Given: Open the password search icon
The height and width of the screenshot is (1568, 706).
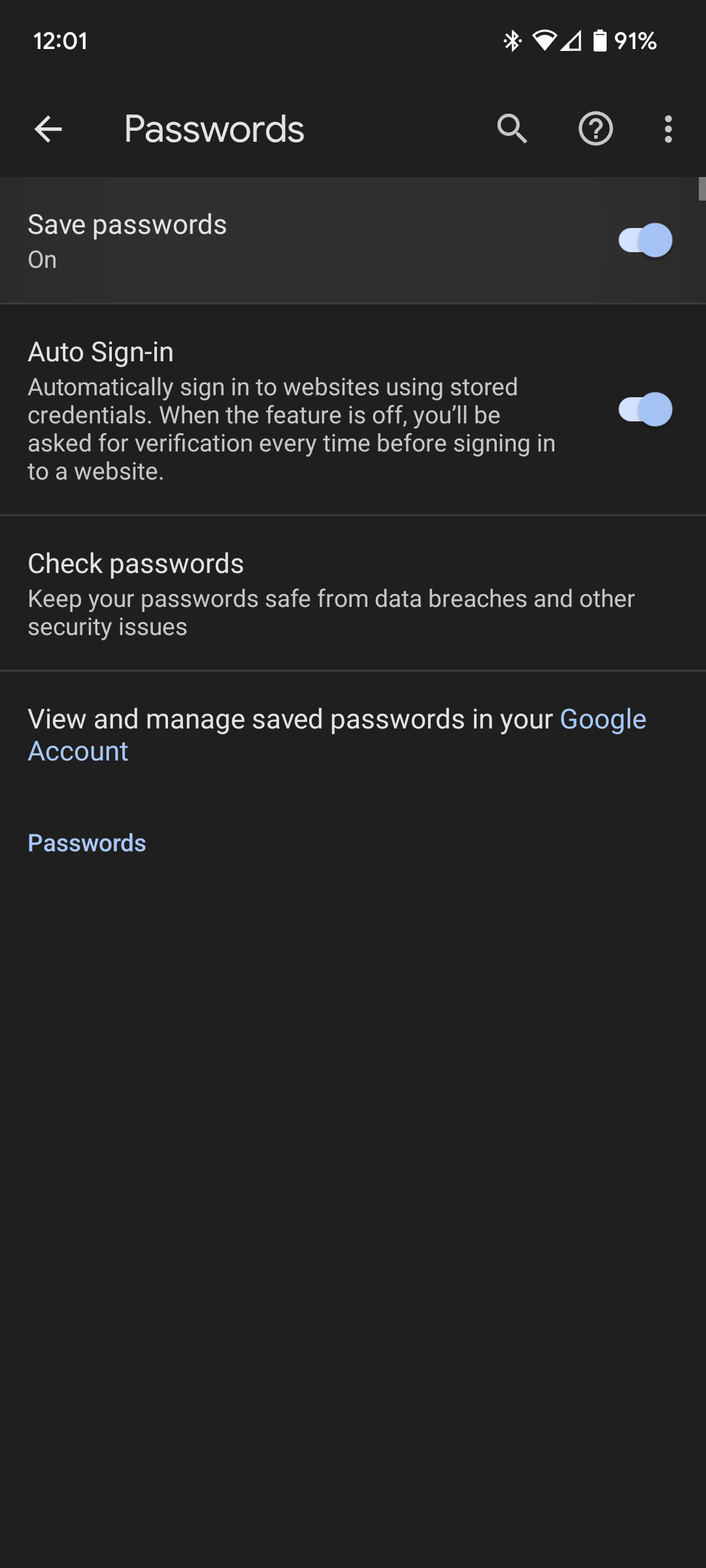Looking at the screenshot, I should 512,129.
